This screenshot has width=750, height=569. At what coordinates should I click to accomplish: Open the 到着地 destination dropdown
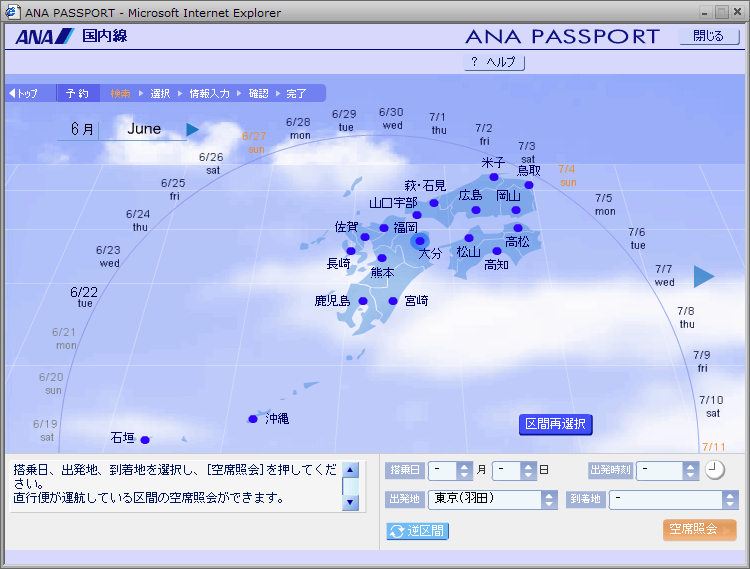coord(673,500)
